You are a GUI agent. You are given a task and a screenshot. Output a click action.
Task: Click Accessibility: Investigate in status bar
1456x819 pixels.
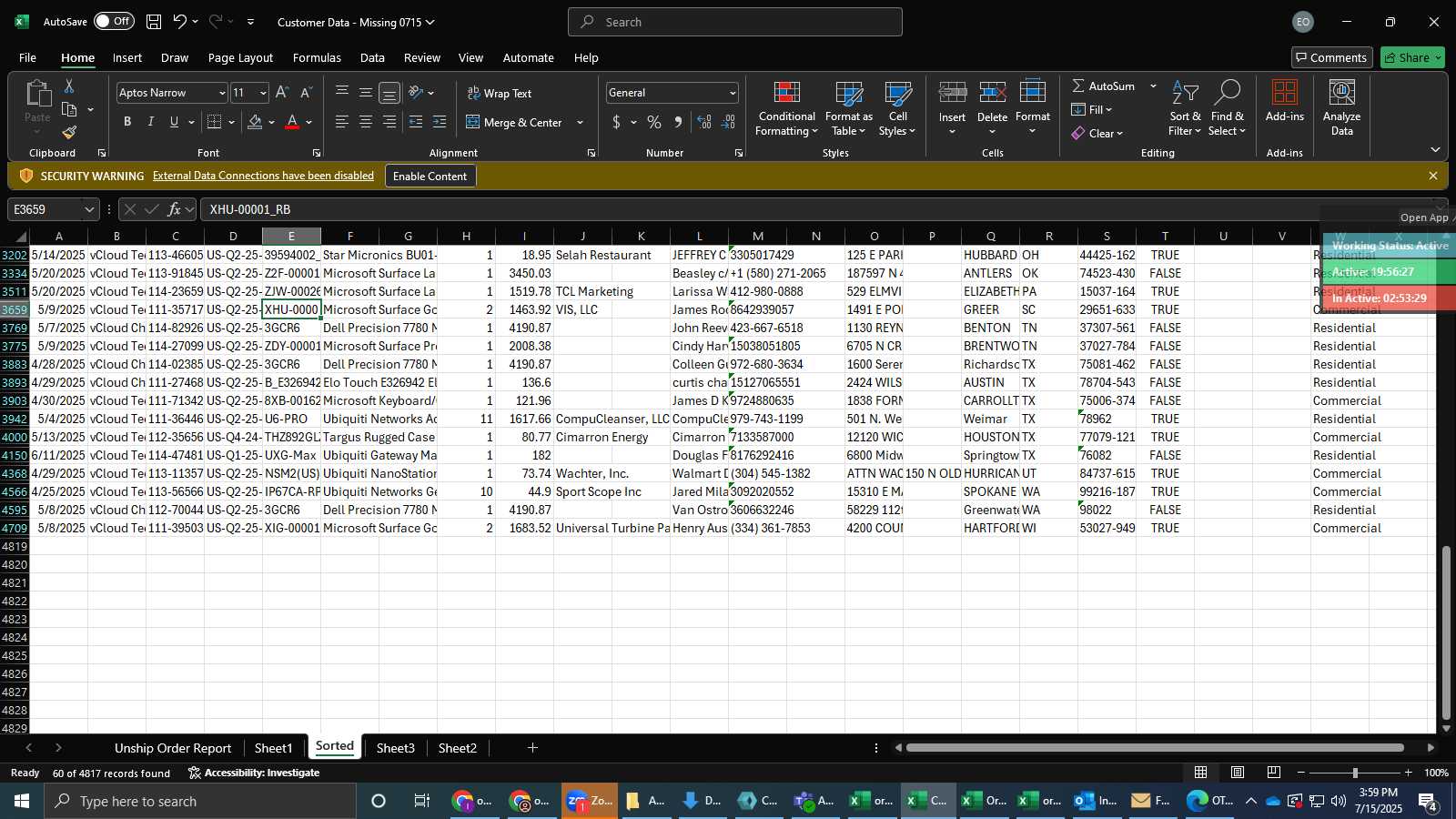click(254, 773)
